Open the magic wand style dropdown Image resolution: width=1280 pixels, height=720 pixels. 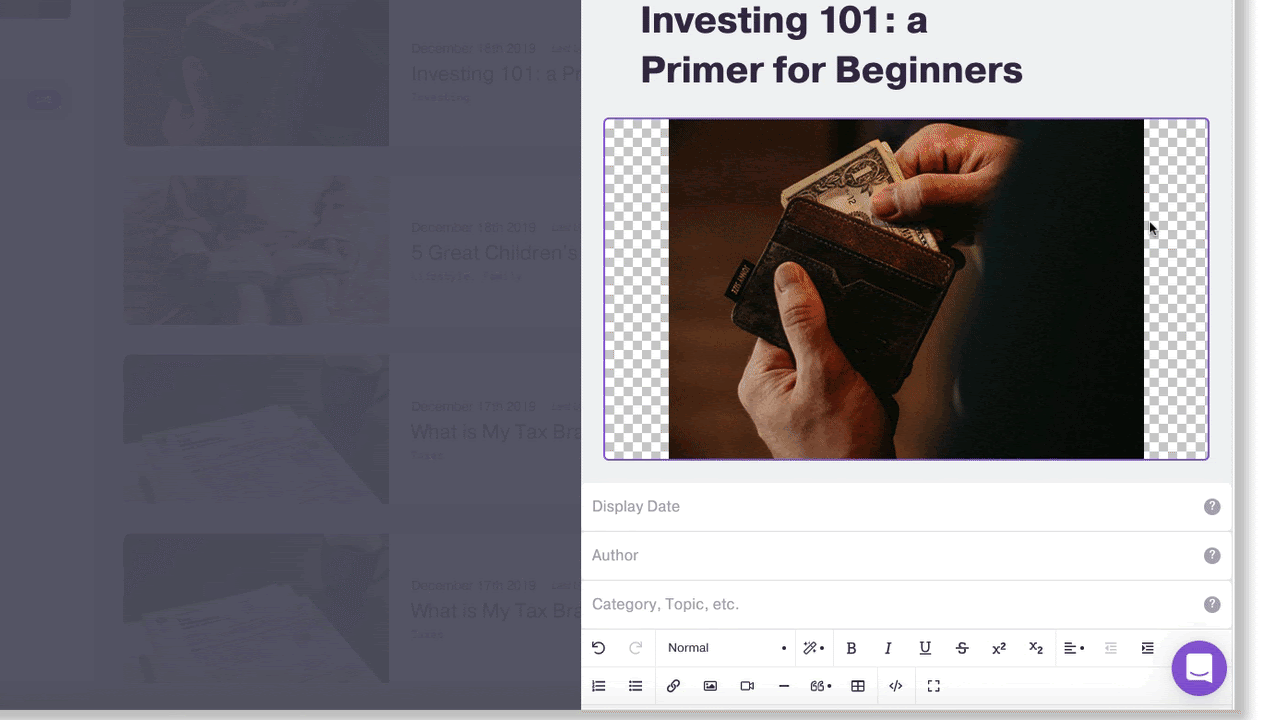(x=813, y=648)
